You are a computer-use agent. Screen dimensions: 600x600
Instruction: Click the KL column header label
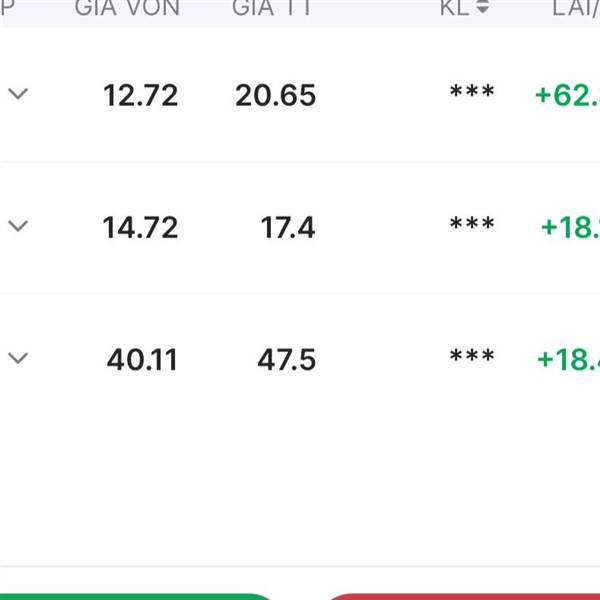point(455,8)
